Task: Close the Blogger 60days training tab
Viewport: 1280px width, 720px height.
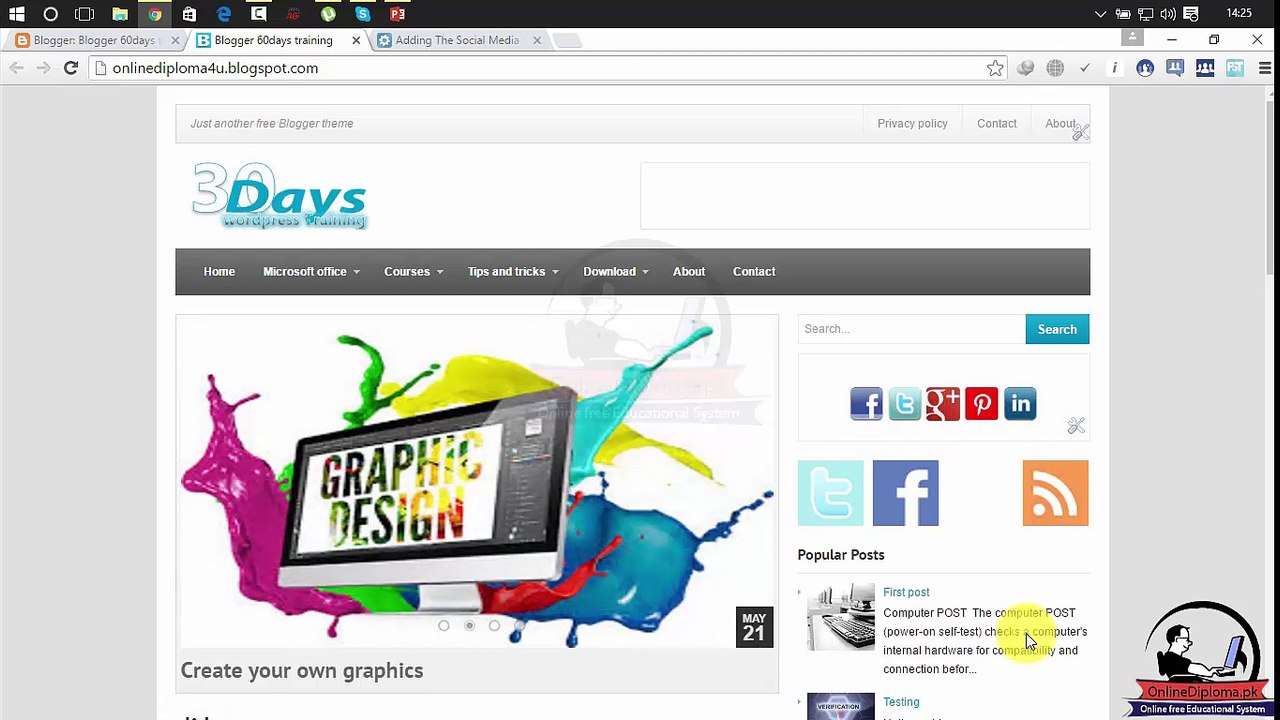Action: [356, 40]
